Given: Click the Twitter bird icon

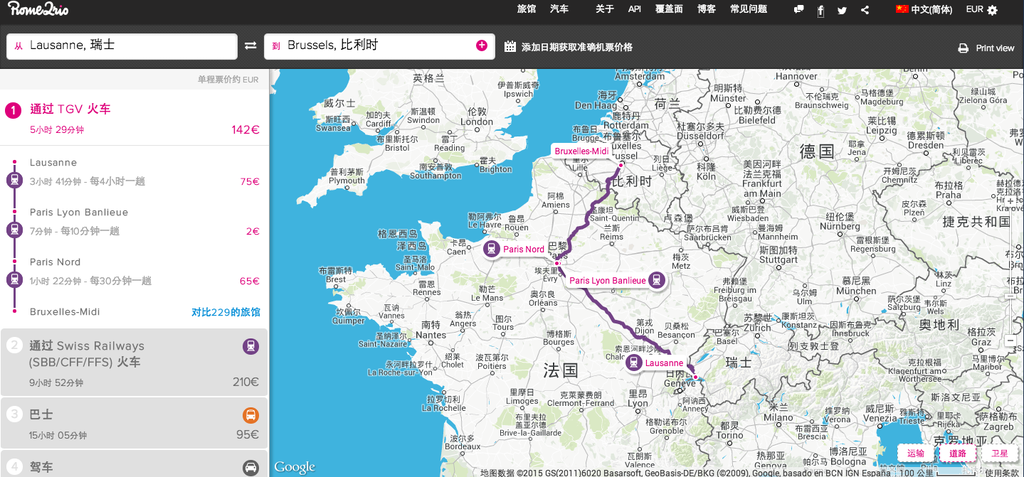Looking at the screenshot, I should pos(842,10).
